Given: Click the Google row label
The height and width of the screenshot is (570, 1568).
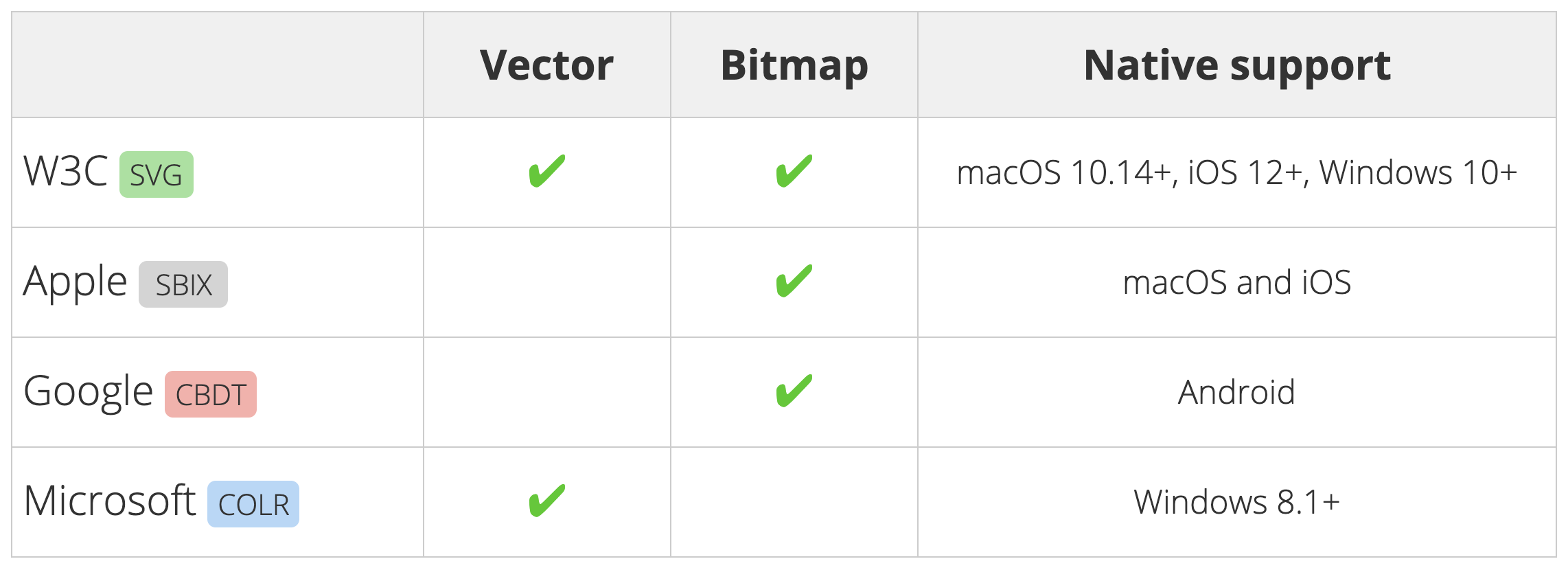Looking at the screenshot, I should [88, 391].
